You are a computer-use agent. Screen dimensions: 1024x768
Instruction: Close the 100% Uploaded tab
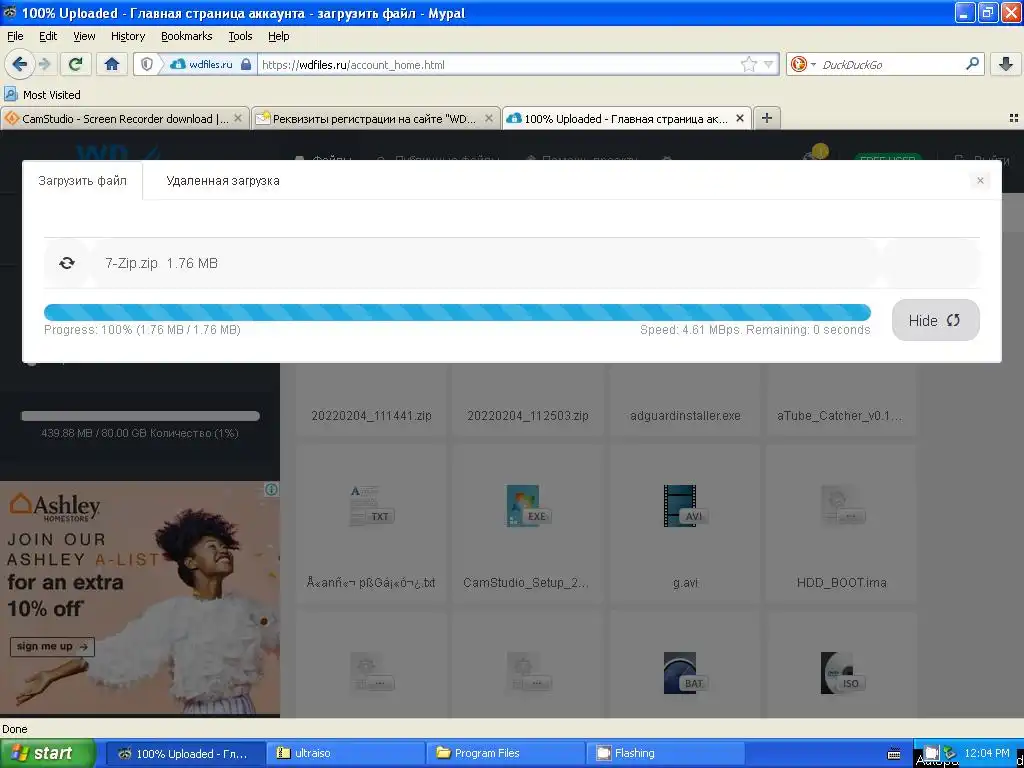740,119
